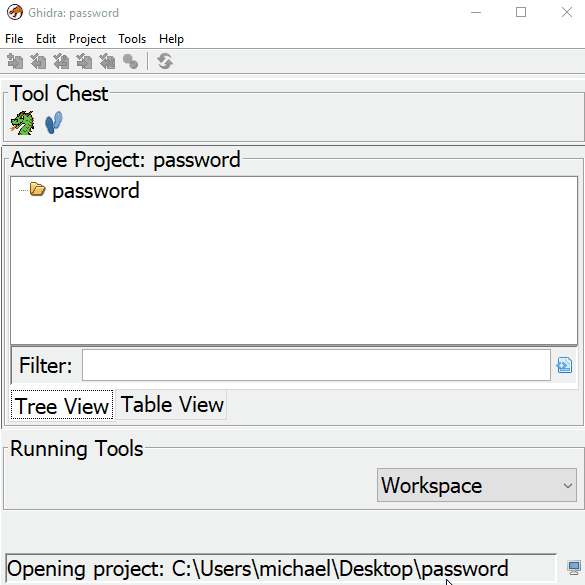The height and width of the screenshot is (585, 585).
Task: Click inside the Filter text field
Action: pyautogui.click(x=316, y=365)
